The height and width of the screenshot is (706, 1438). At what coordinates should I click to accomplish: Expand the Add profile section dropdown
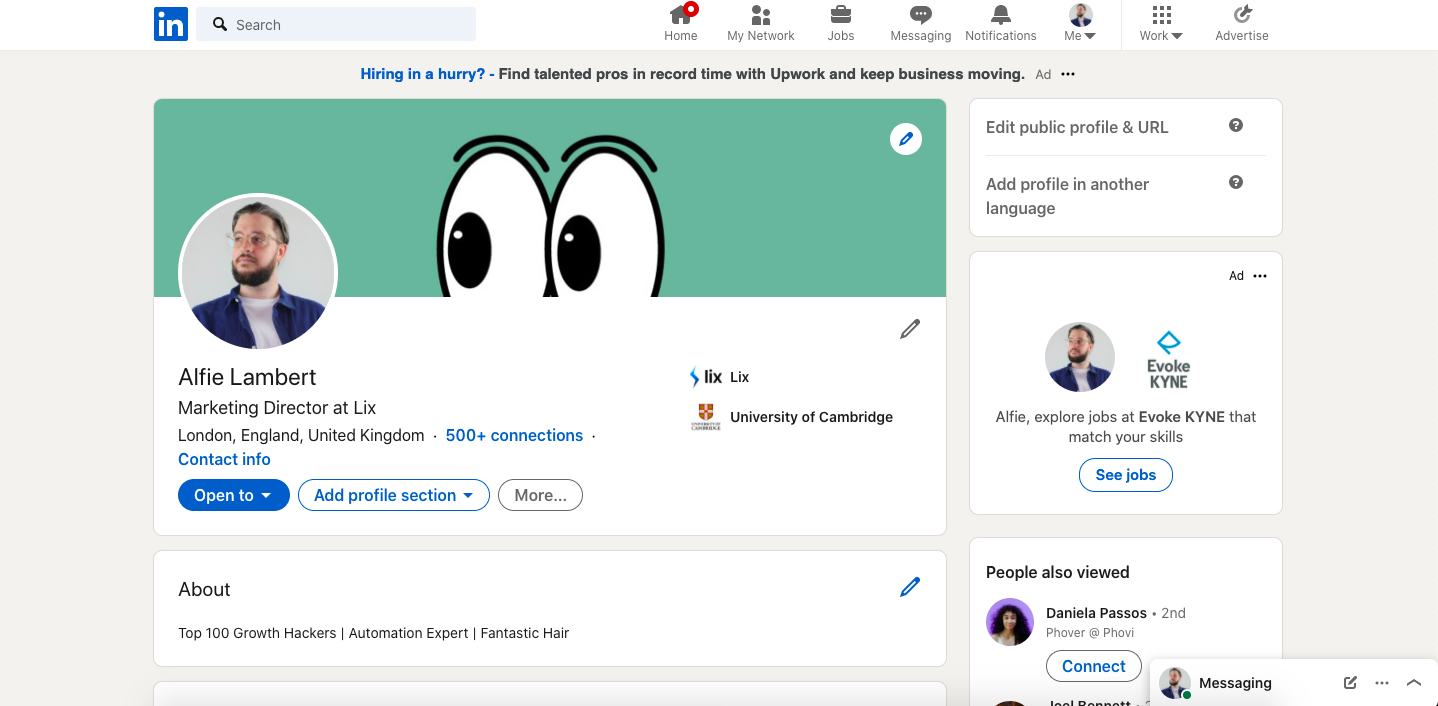(x=393, y=495)
